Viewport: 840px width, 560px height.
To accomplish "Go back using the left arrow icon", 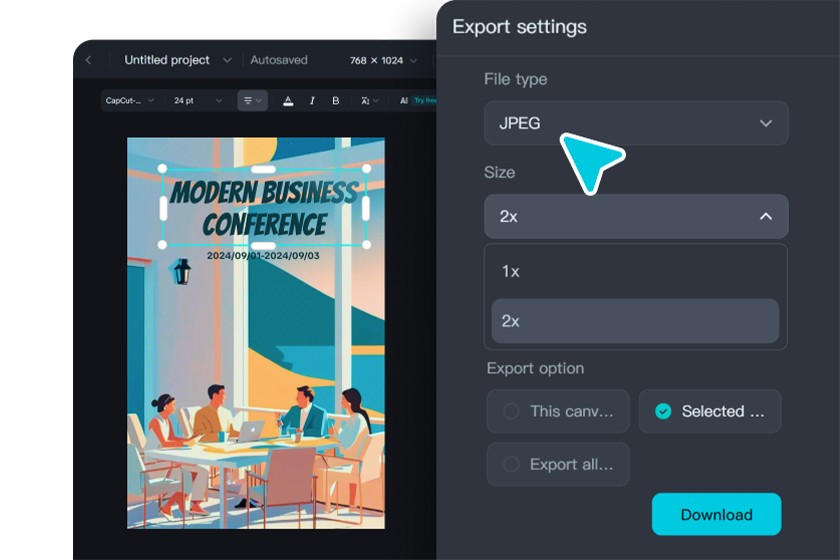I will 89,60.
